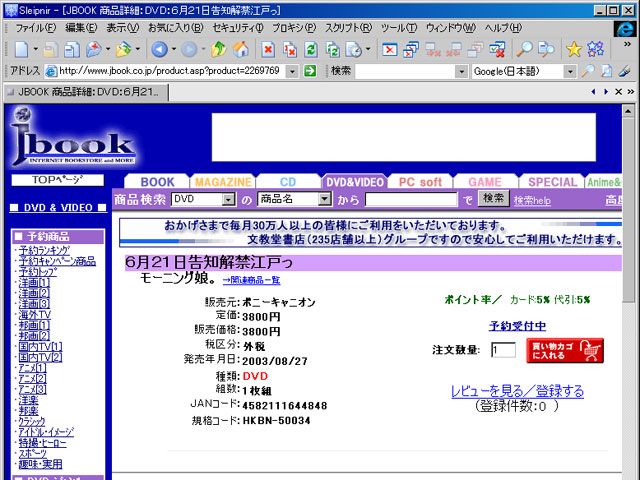Click the address bar URL field
The height and width of the screenshot is (480, 640).
(x=171, y=71)
